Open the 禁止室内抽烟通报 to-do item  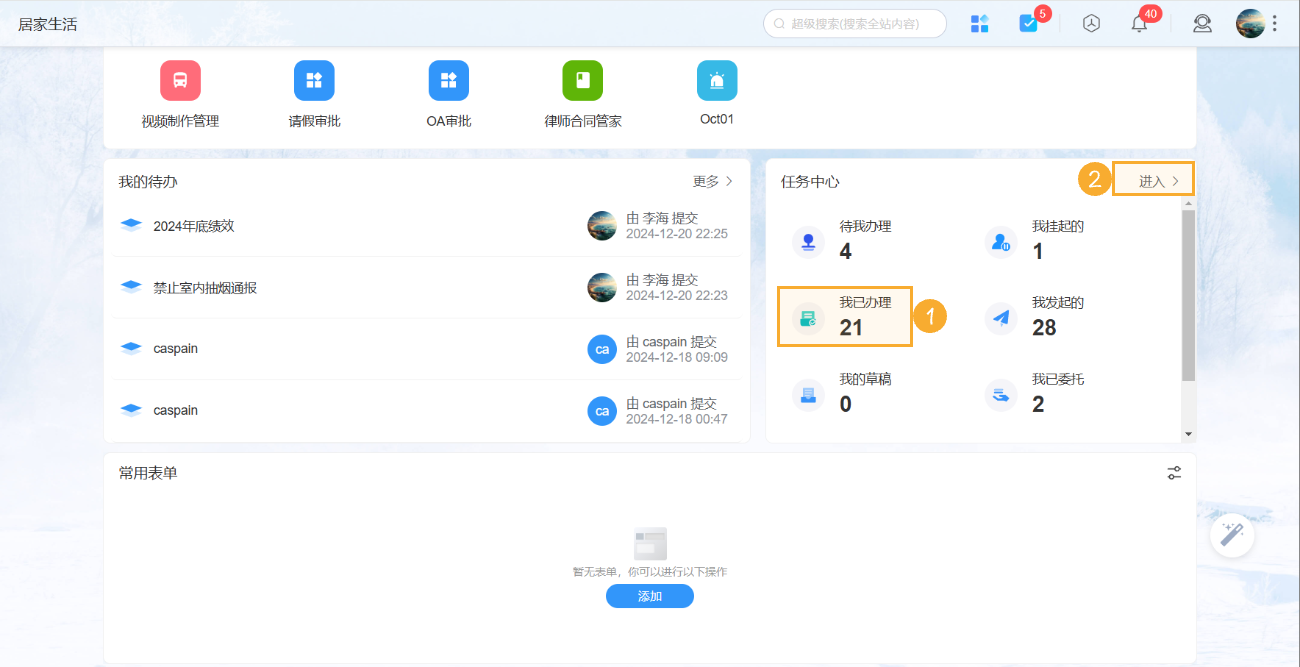pos(205,288)
